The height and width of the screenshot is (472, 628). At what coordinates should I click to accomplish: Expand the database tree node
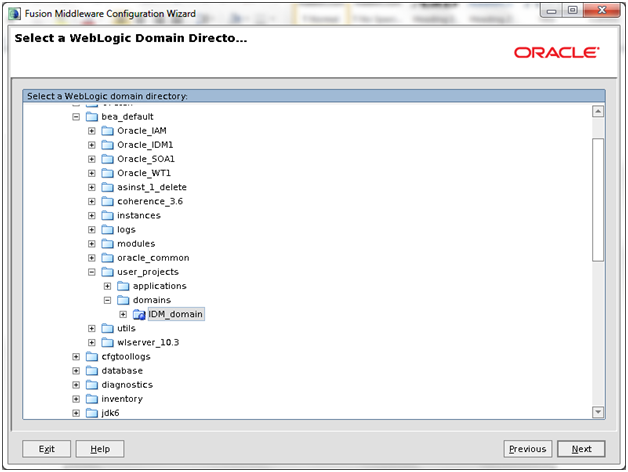click(76, 371)
